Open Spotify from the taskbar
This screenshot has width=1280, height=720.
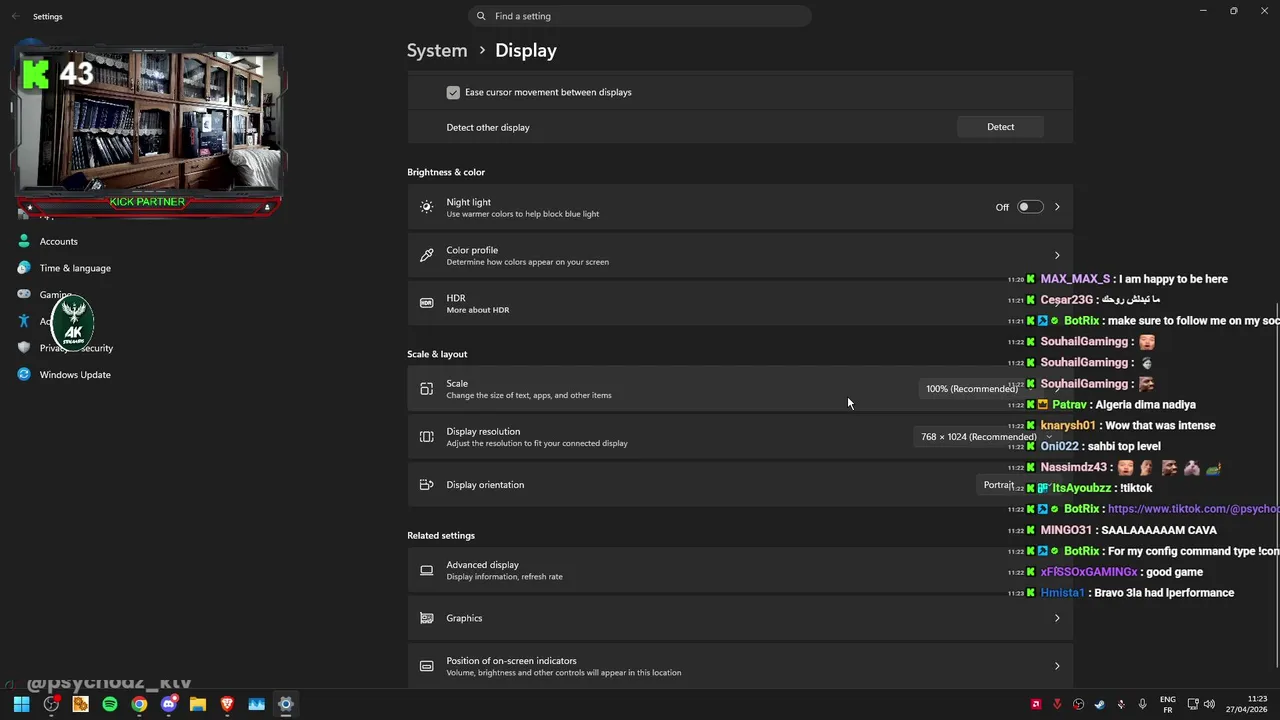110,704
